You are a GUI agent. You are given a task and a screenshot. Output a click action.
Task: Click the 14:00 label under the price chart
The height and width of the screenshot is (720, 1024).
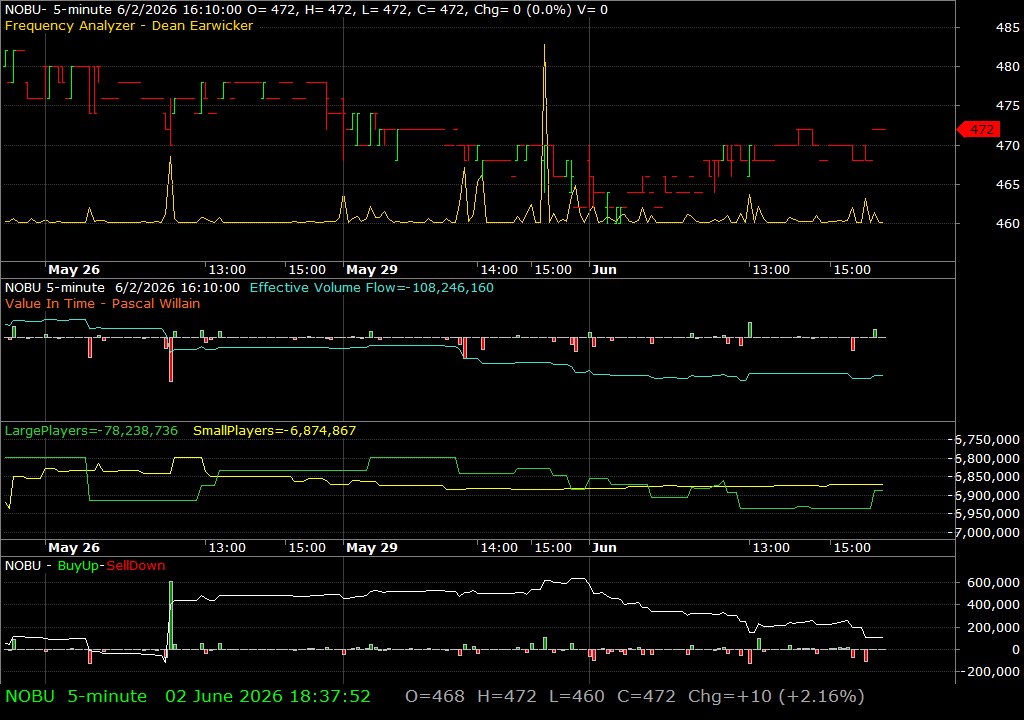point(500,270)
